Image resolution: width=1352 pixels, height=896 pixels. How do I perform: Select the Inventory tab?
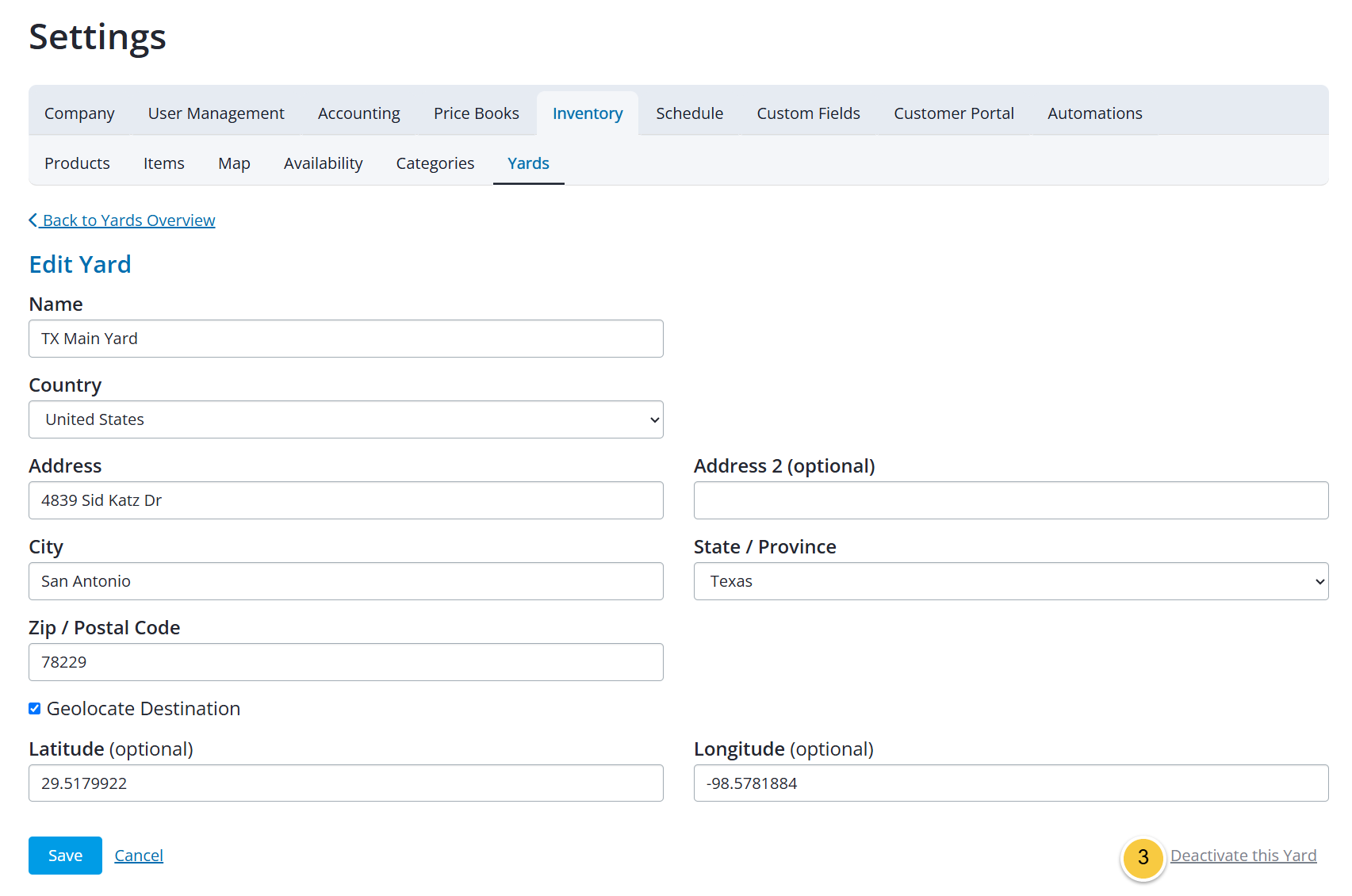[588, 113]
